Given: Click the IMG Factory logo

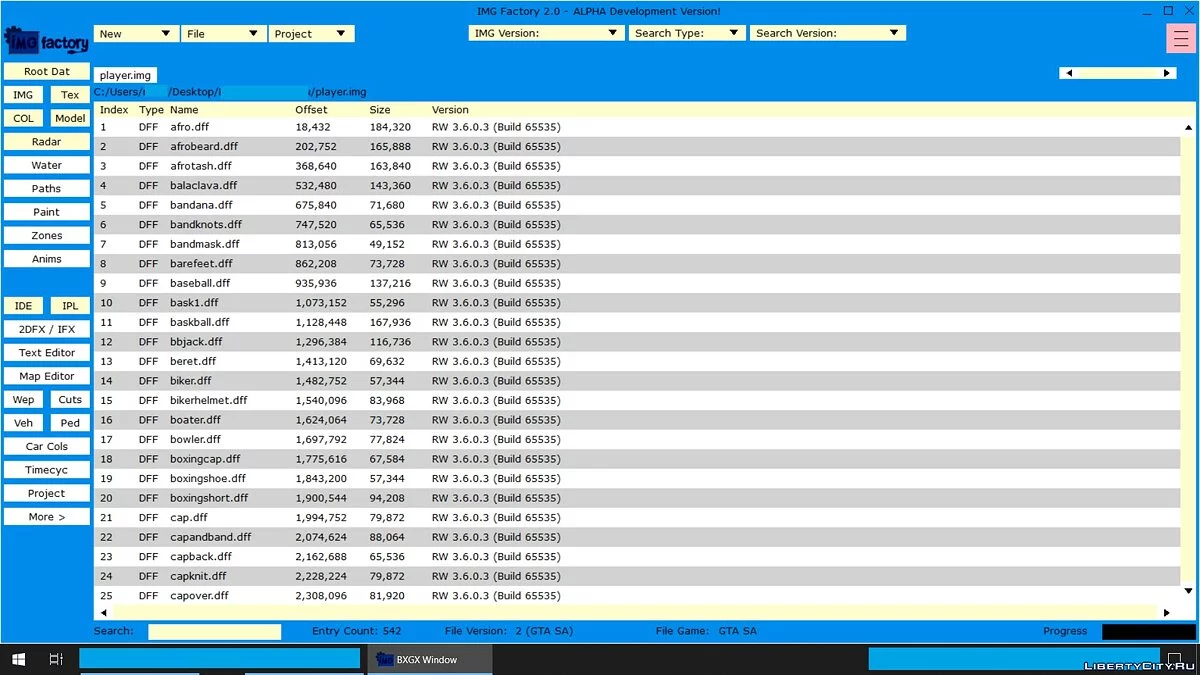Looking at the screenshot, I should [x=47, y=42].
